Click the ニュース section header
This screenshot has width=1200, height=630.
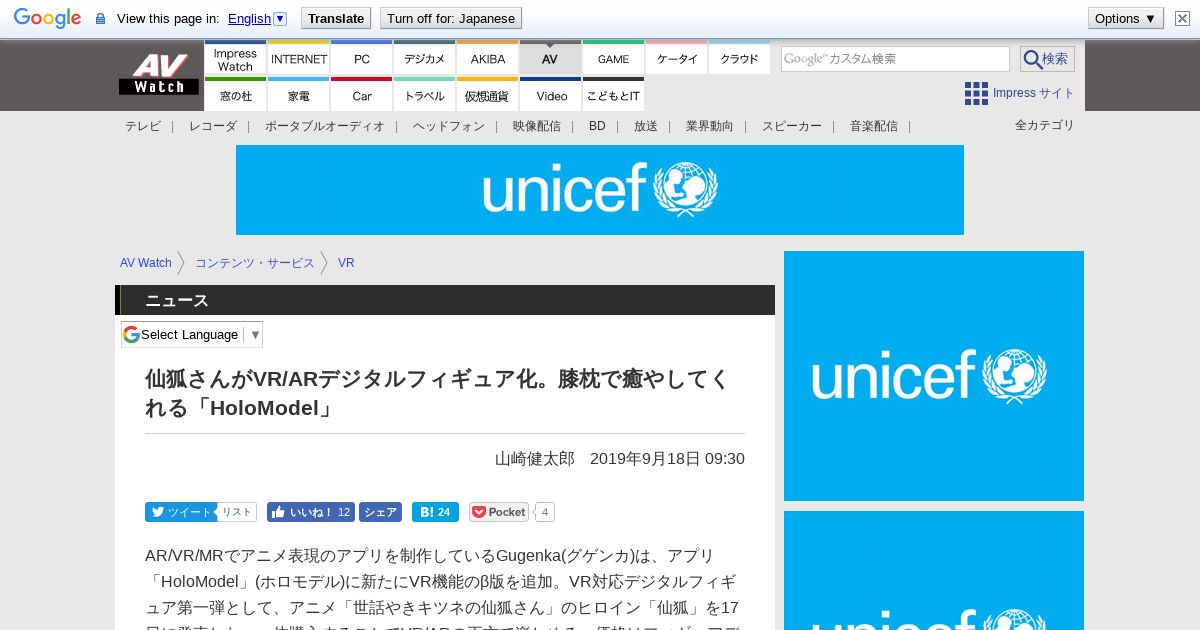[x=445, y=300]
